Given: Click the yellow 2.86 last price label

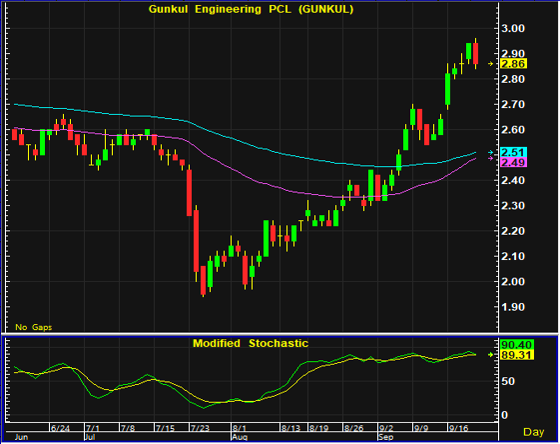Looking at the screenshot, I should 514,64.
